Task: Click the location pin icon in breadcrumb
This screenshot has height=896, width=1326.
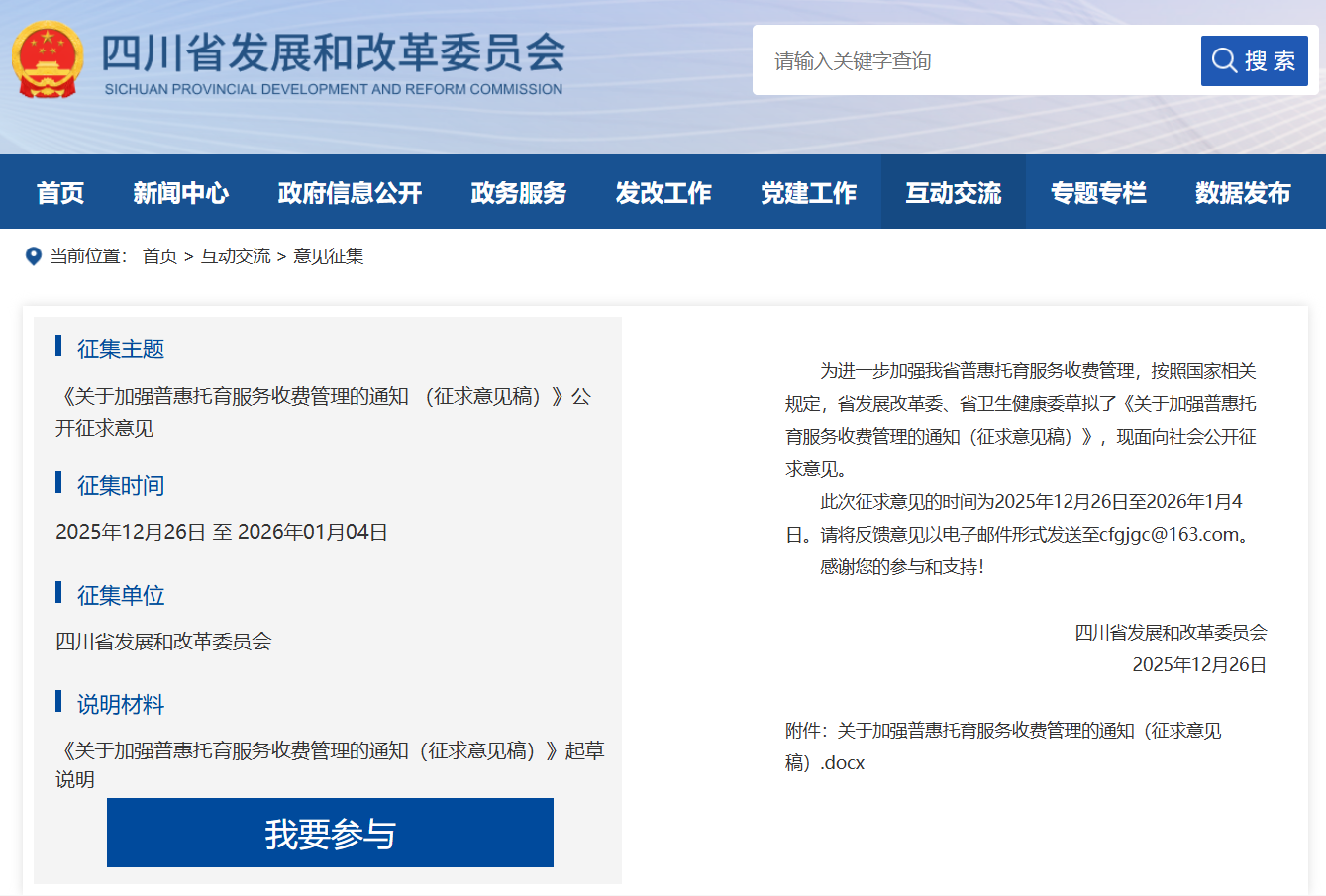Action: [x=33, y=256]
